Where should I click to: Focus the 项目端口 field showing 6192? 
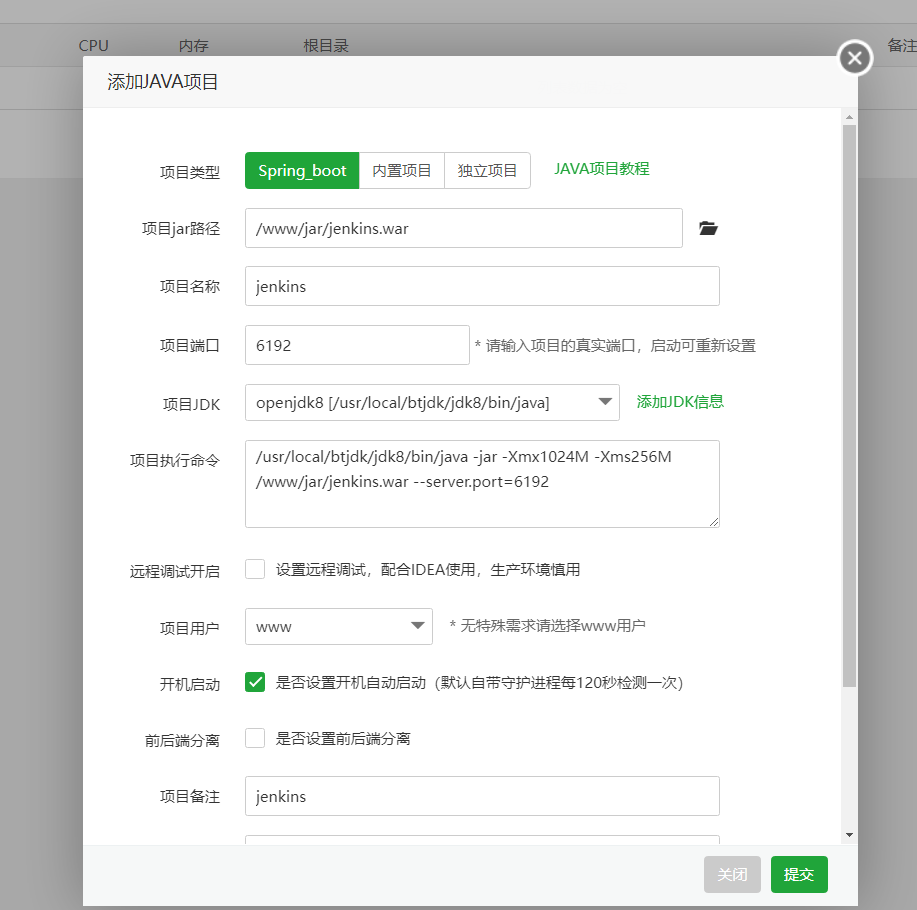pyautogui.click(x=357, y=345)
